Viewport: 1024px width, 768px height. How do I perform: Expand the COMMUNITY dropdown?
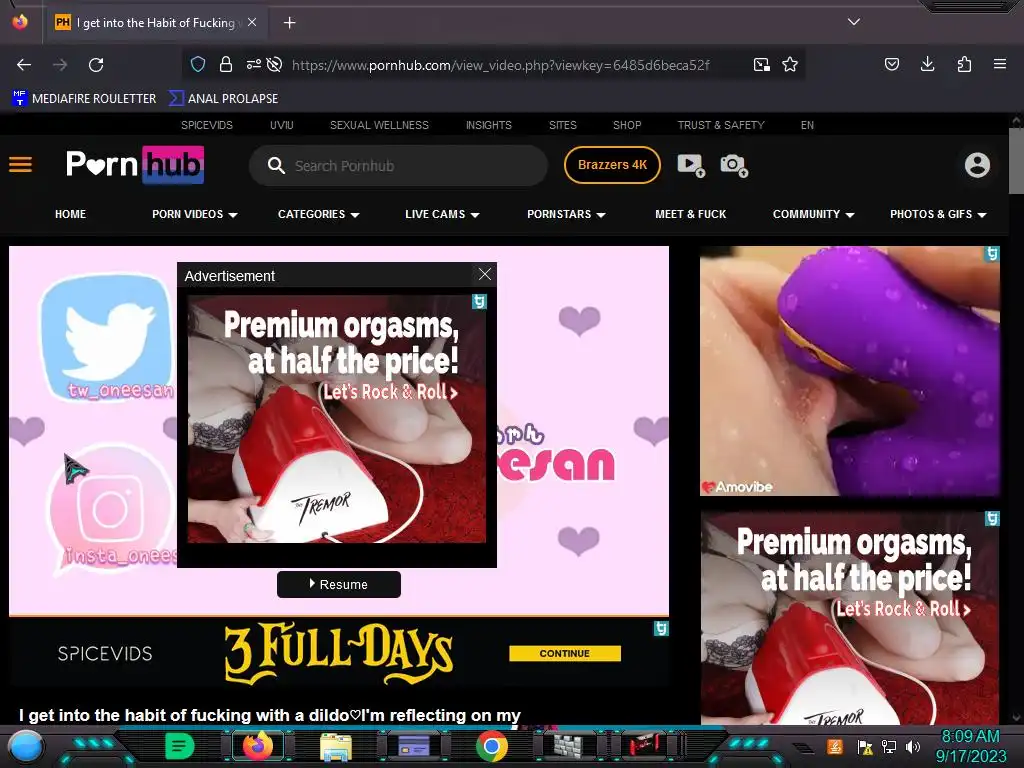click(x=814, y=214)
